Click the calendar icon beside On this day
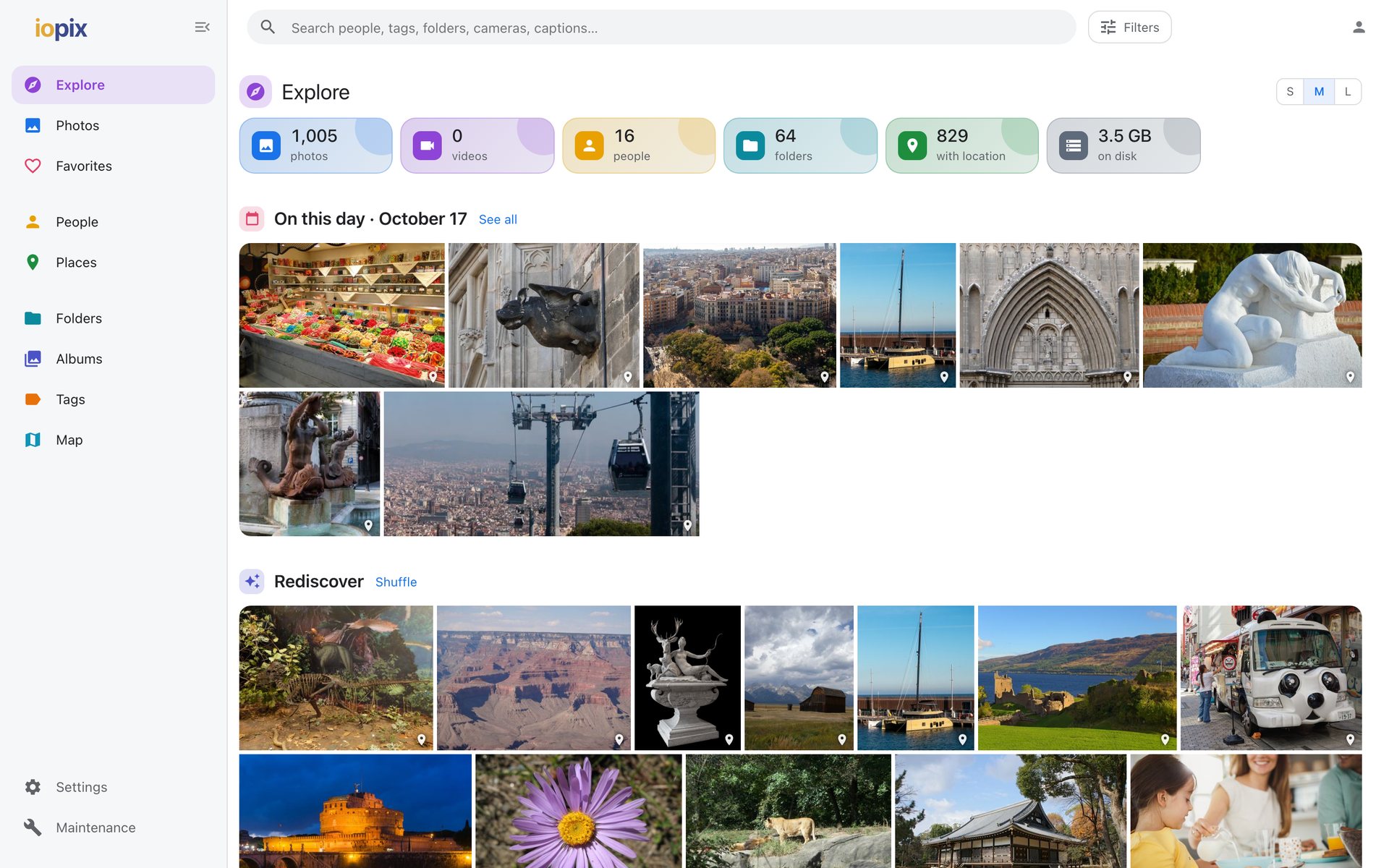Image resolution: width=1389 pixels, height=868 pixels. pos(252,218)
